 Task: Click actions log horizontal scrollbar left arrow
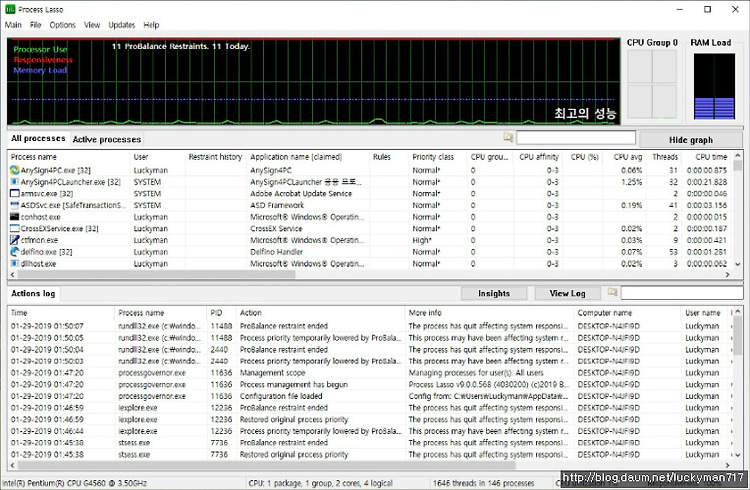12,465
